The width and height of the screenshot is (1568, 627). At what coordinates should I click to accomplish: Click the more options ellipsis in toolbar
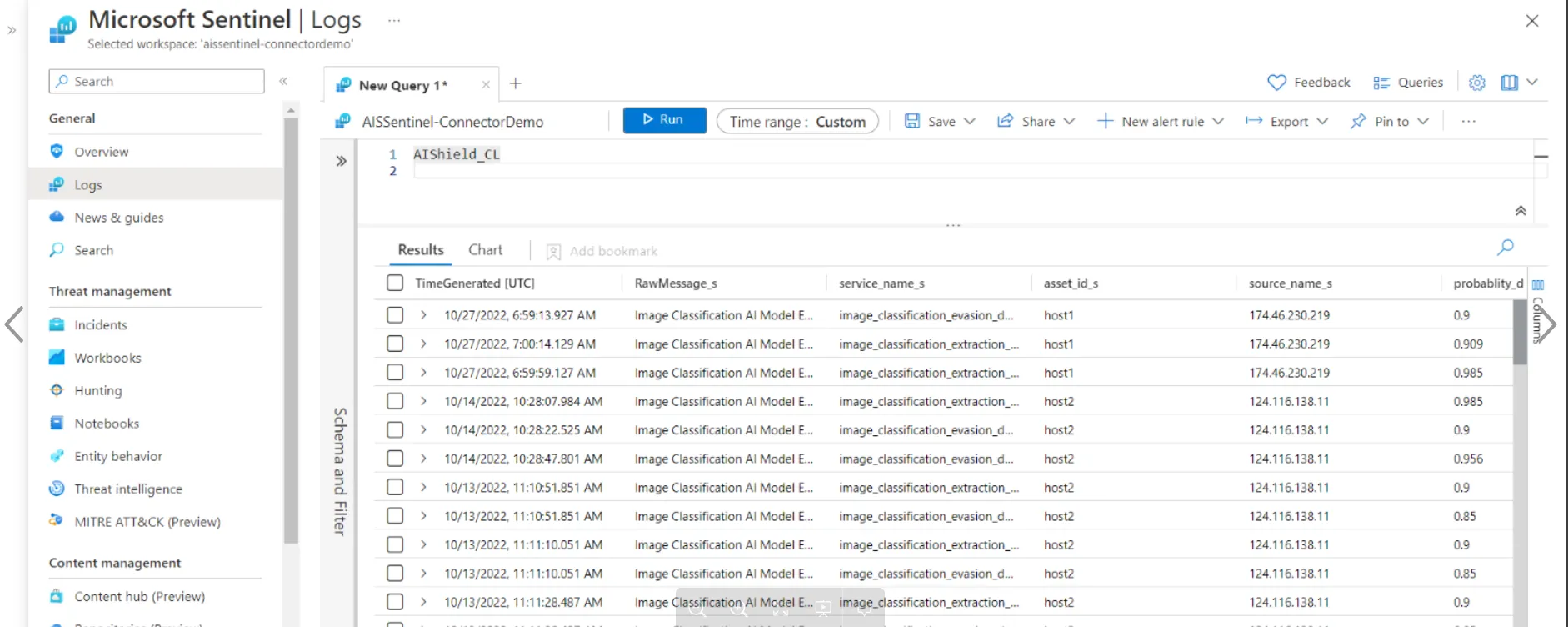(x=1468, y=122)
